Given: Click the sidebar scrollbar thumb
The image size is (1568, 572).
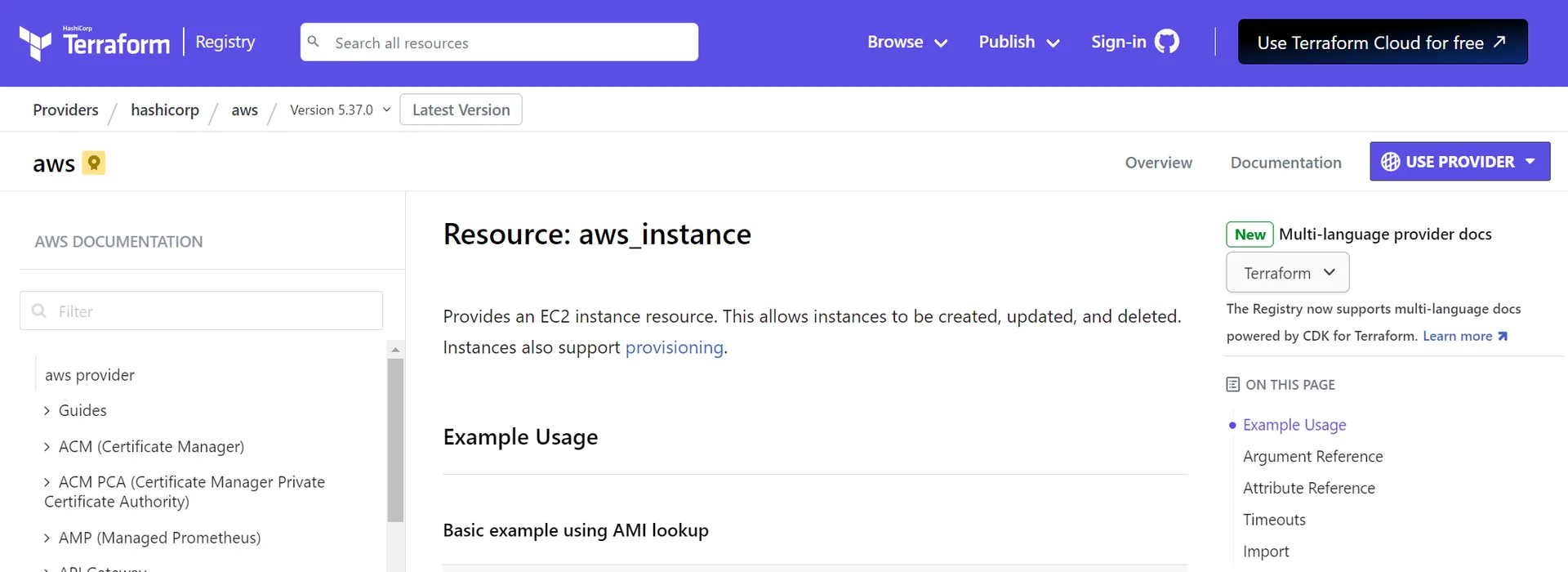Looking at the screenshot, I should [x=395, y=440].
